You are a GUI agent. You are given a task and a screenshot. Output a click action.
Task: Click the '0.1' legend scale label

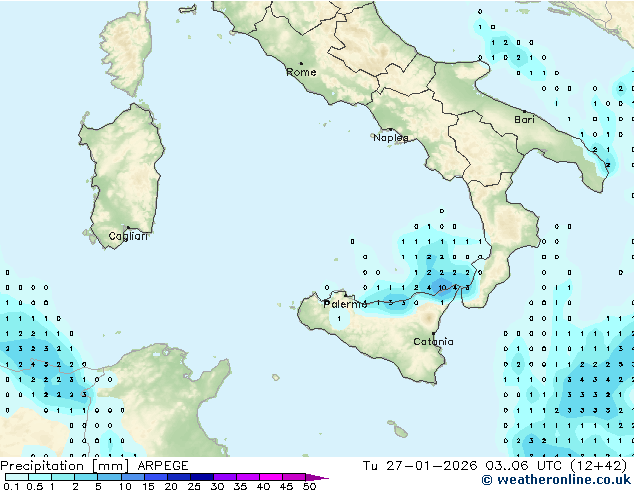click(x=11, y=486)
